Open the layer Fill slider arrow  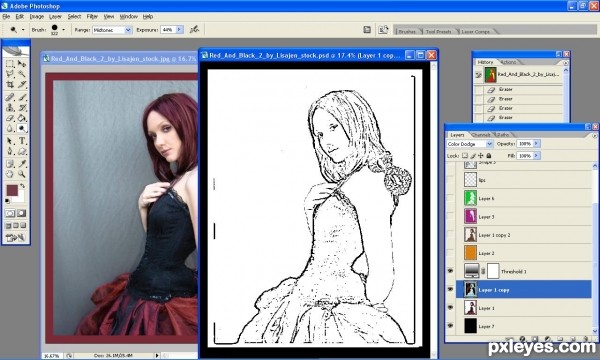point(536,156)
